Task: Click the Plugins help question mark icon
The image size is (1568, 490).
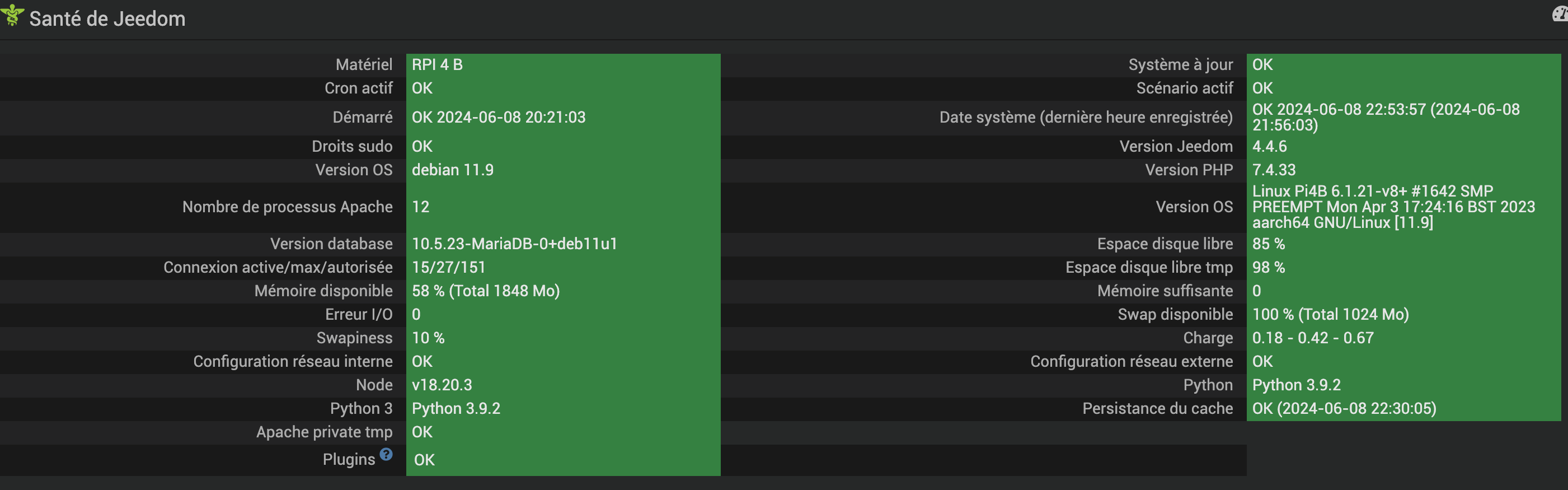Action: (386, 454)
